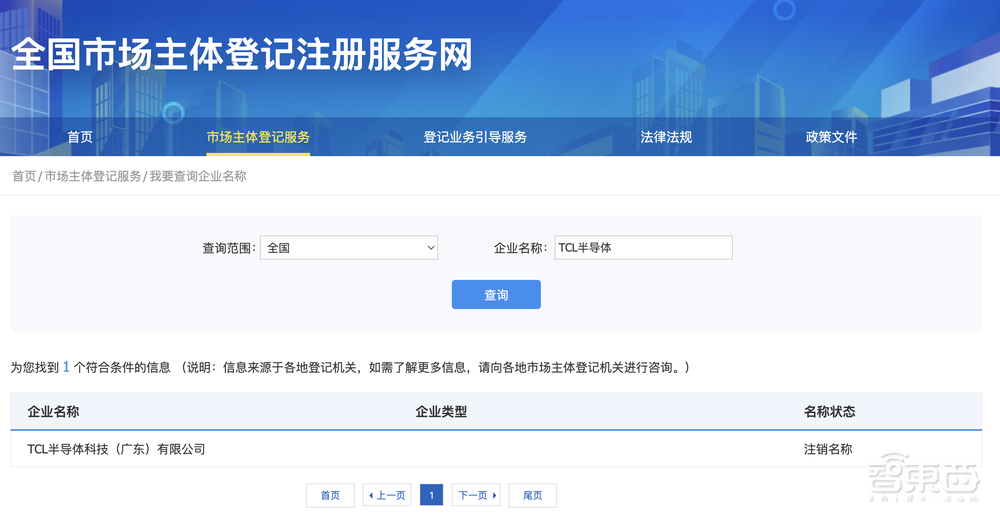Expand the 查询范围 dropdown showing 全国
This screenshot has height=521, width=1000.
point(349,247)
